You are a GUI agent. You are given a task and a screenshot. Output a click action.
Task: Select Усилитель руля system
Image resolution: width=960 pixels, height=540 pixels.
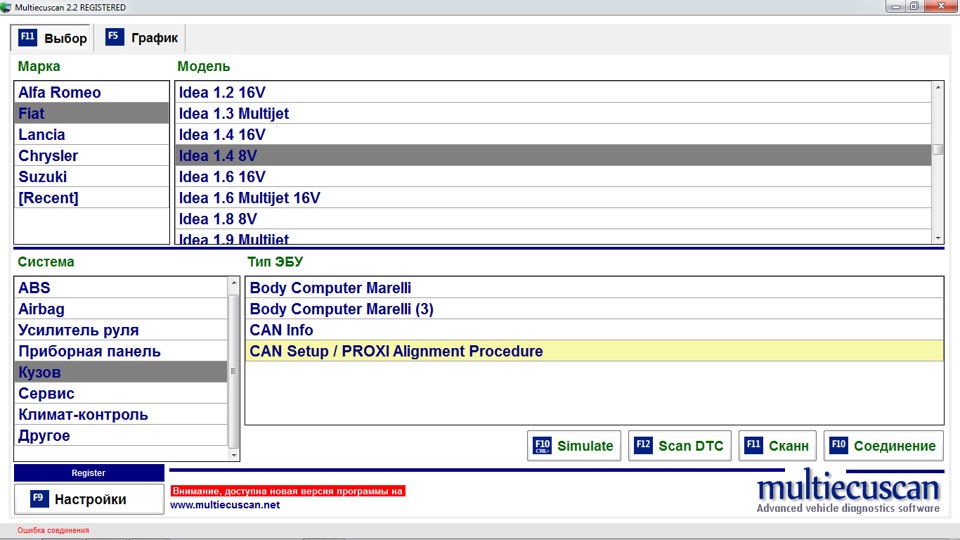coord(121,330)
